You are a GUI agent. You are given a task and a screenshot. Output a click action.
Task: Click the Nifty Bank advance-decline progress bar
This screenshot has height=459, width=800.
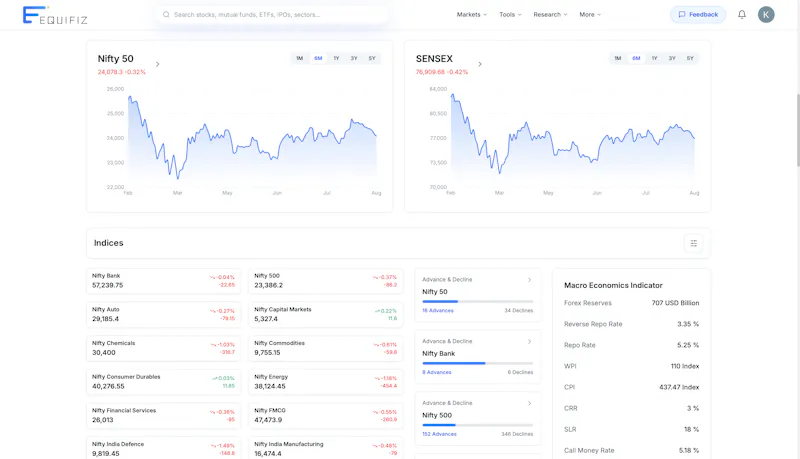(478, 363)
